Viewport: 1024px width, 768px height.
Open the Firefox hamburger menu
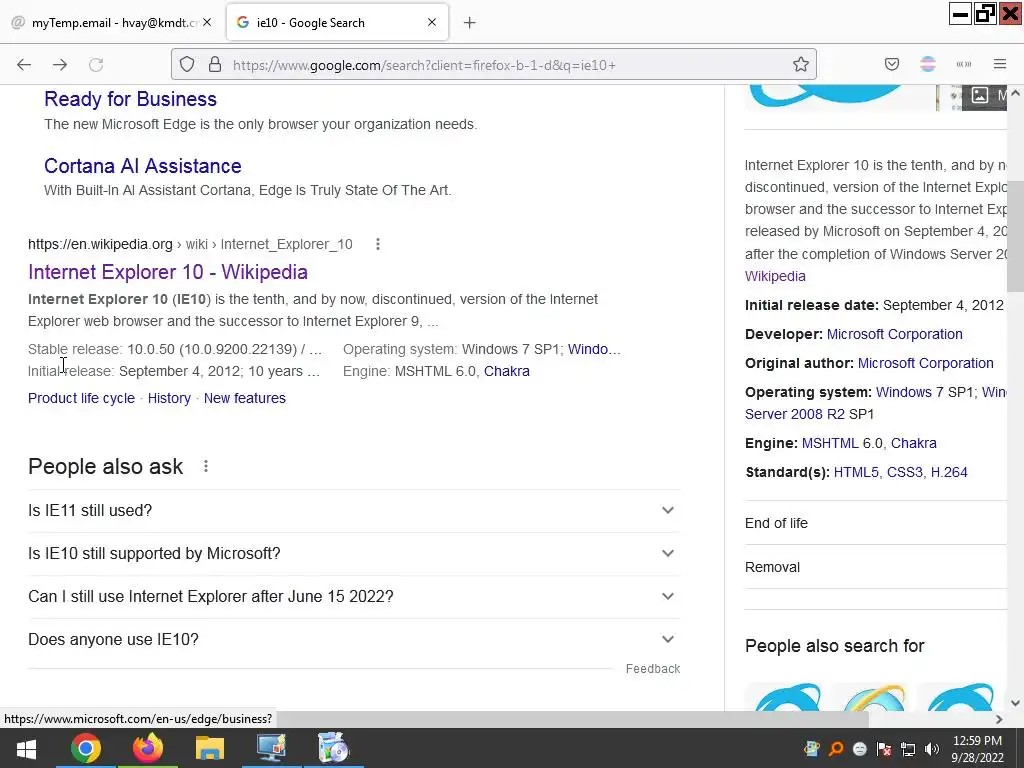tap(1000, 64)
